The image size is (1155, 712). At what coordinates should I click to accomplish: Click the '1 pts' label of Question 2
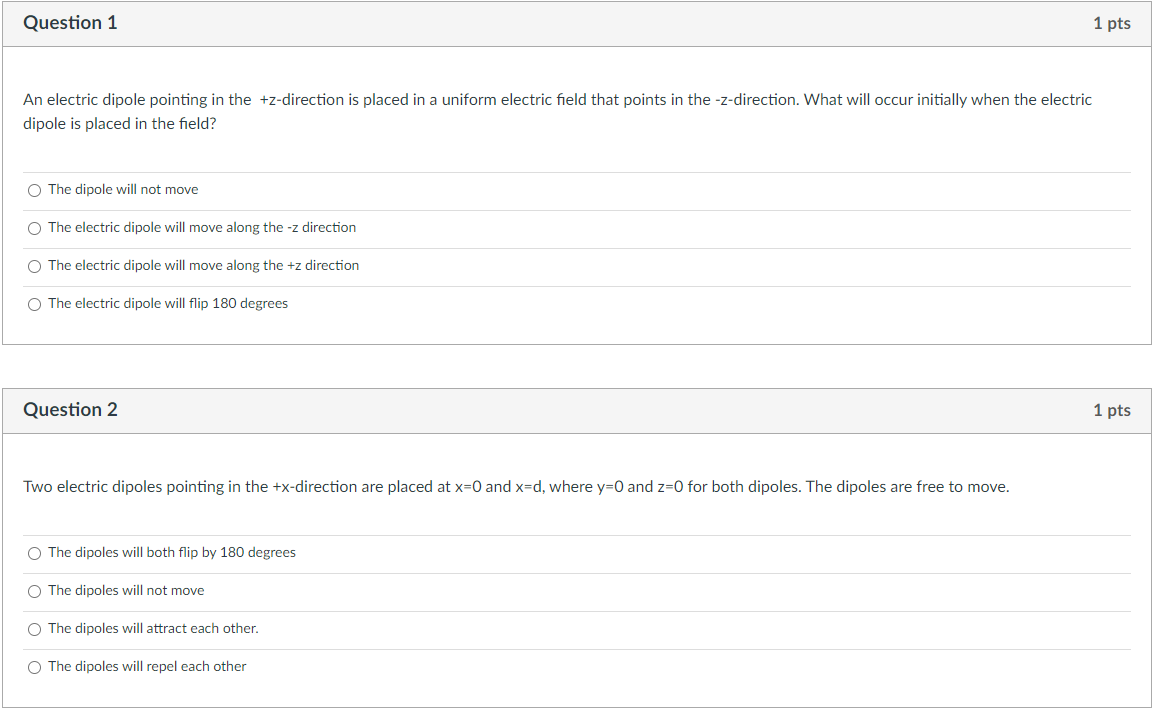pyautogui.click(x=1112, y=410)
